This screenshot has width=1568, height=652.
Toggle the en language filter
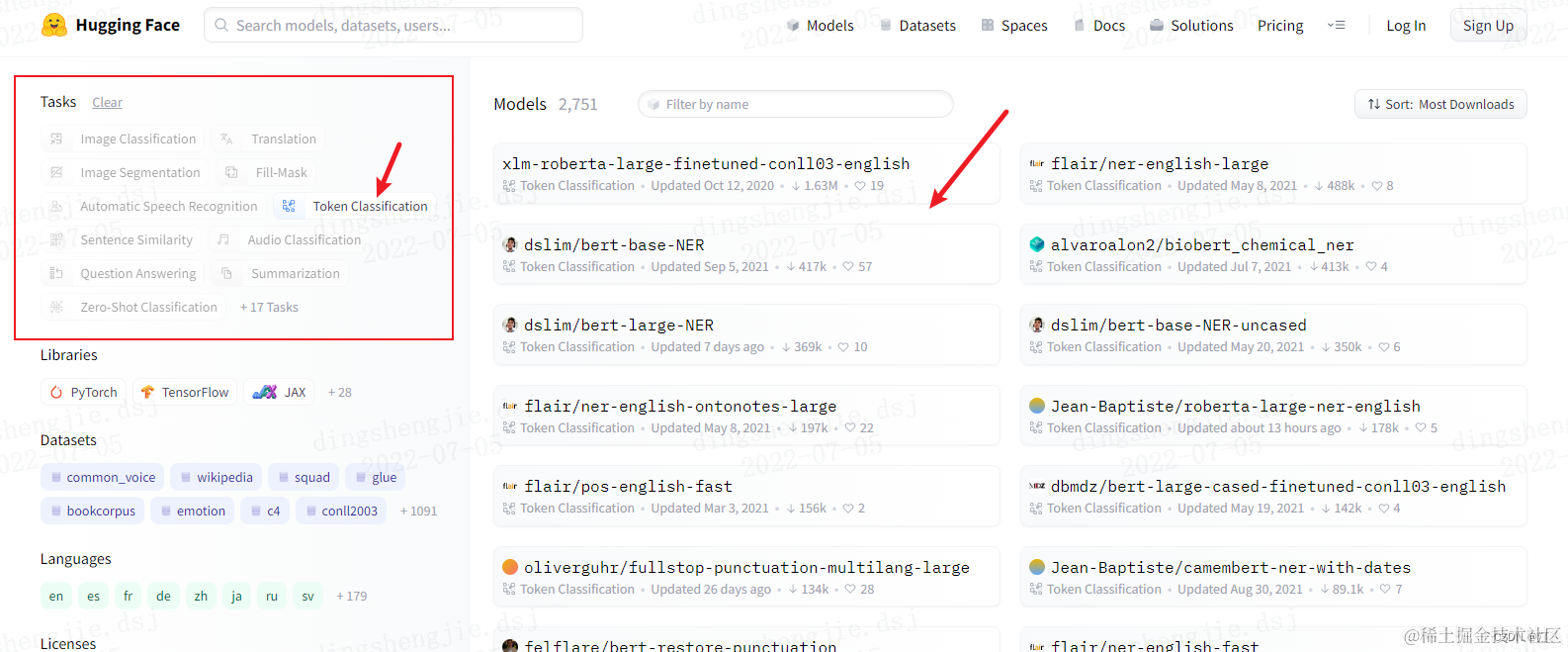tap(56, 596)
